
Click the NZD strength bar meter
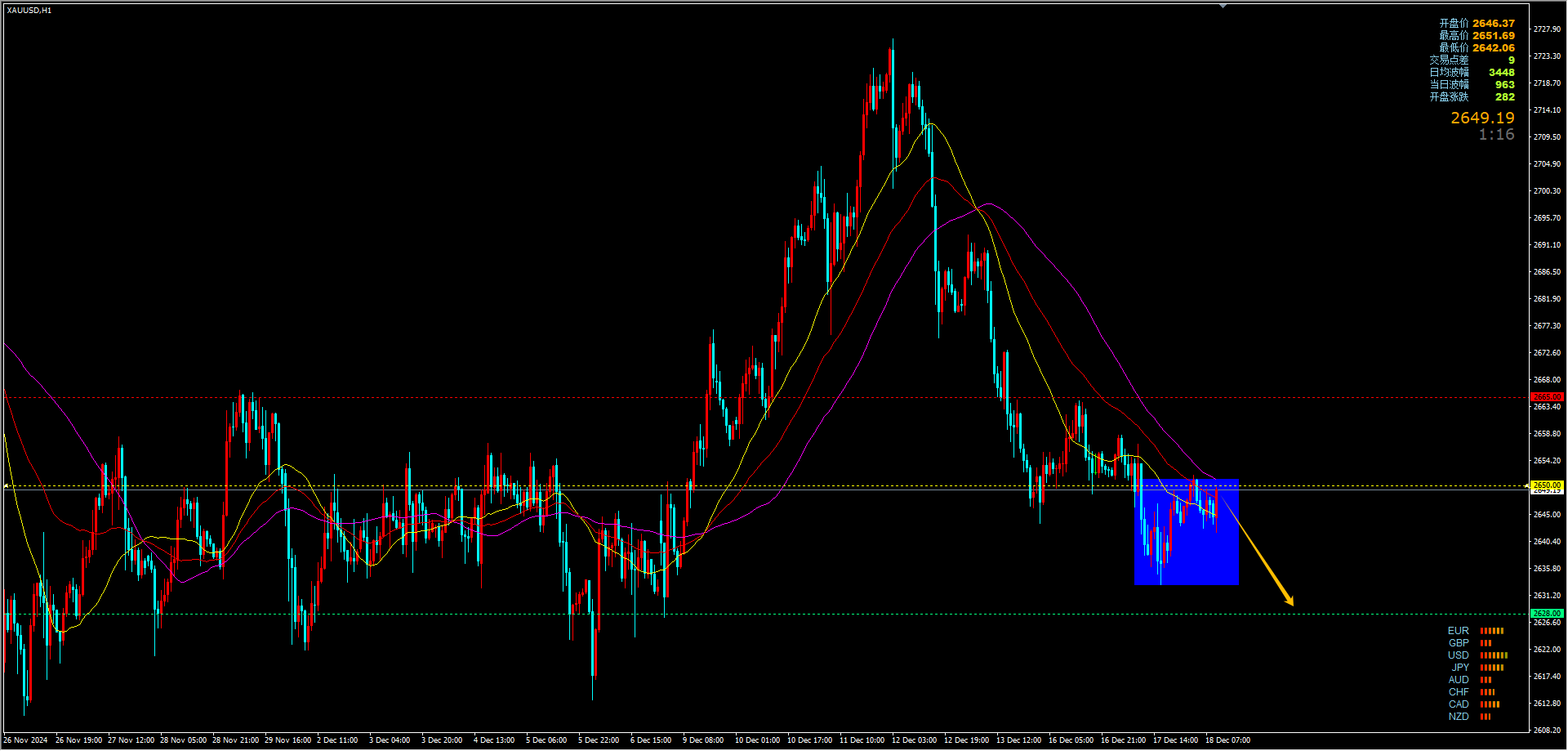(1486, 717)
